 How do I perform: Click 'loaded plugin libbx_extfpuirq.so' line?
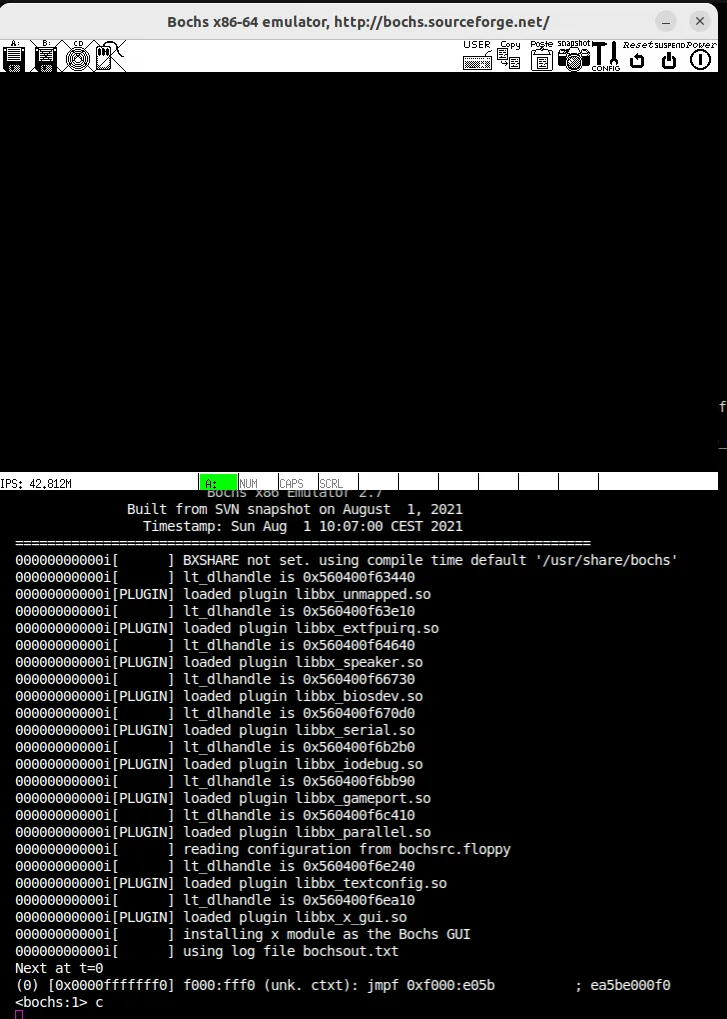pyautogui.click(x=227, y=628)
